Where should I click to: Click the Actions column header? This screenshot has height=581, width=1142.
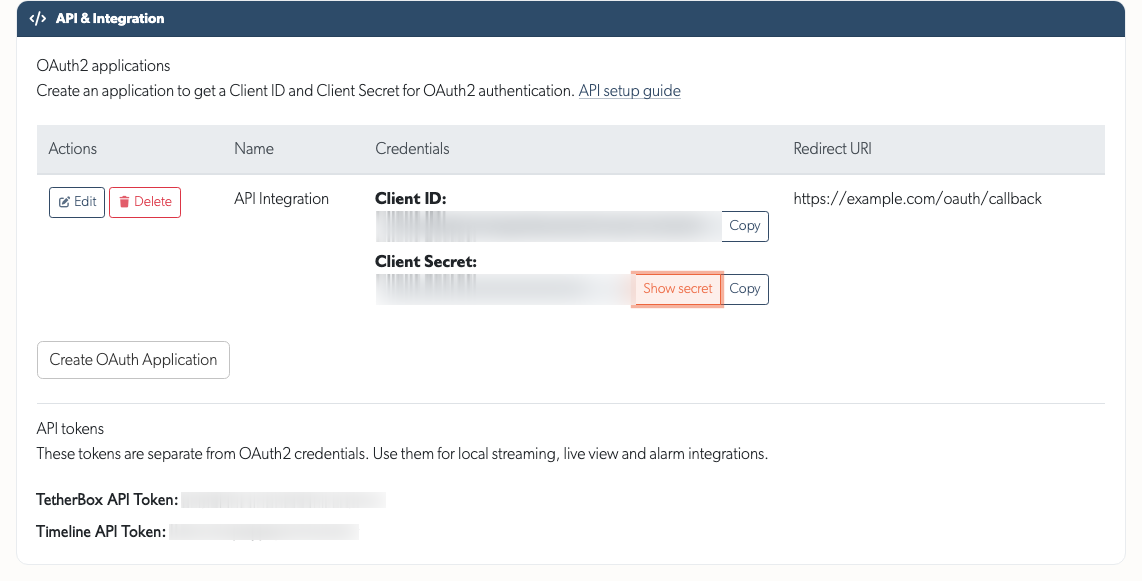72,149
